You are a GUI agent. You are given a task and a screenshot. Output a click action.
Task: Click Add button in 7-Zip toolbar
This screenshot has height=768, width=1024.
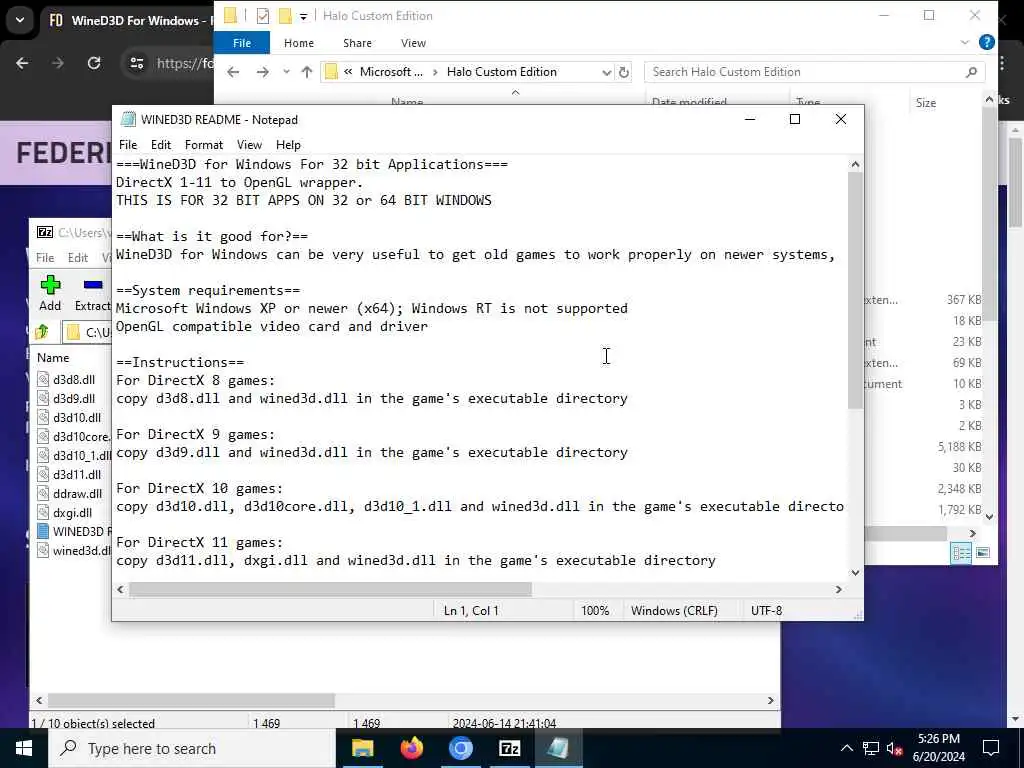coord(50,293)
